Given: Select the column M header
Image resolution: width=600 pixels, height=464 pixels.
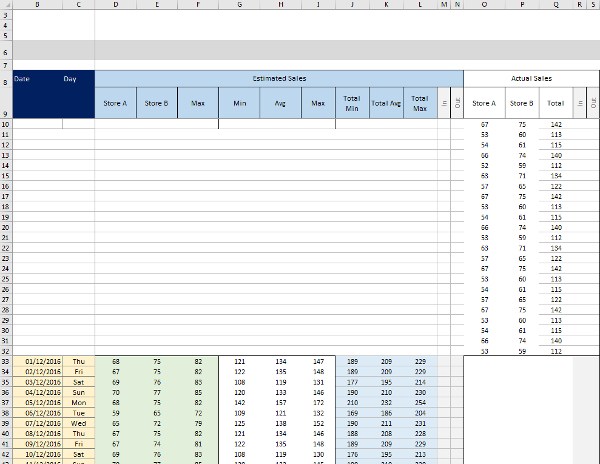Looking at the screenshot, I should tap(444, 5).
